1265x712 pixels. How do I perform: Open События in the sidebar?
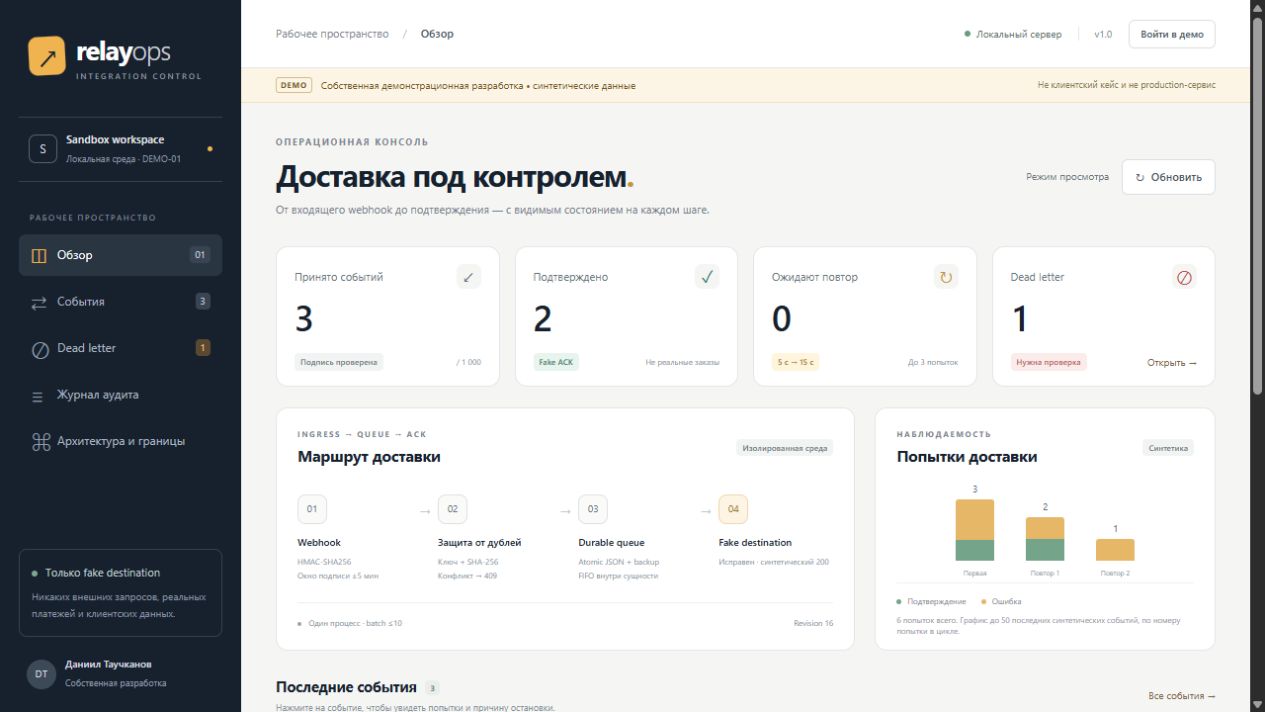120,301
